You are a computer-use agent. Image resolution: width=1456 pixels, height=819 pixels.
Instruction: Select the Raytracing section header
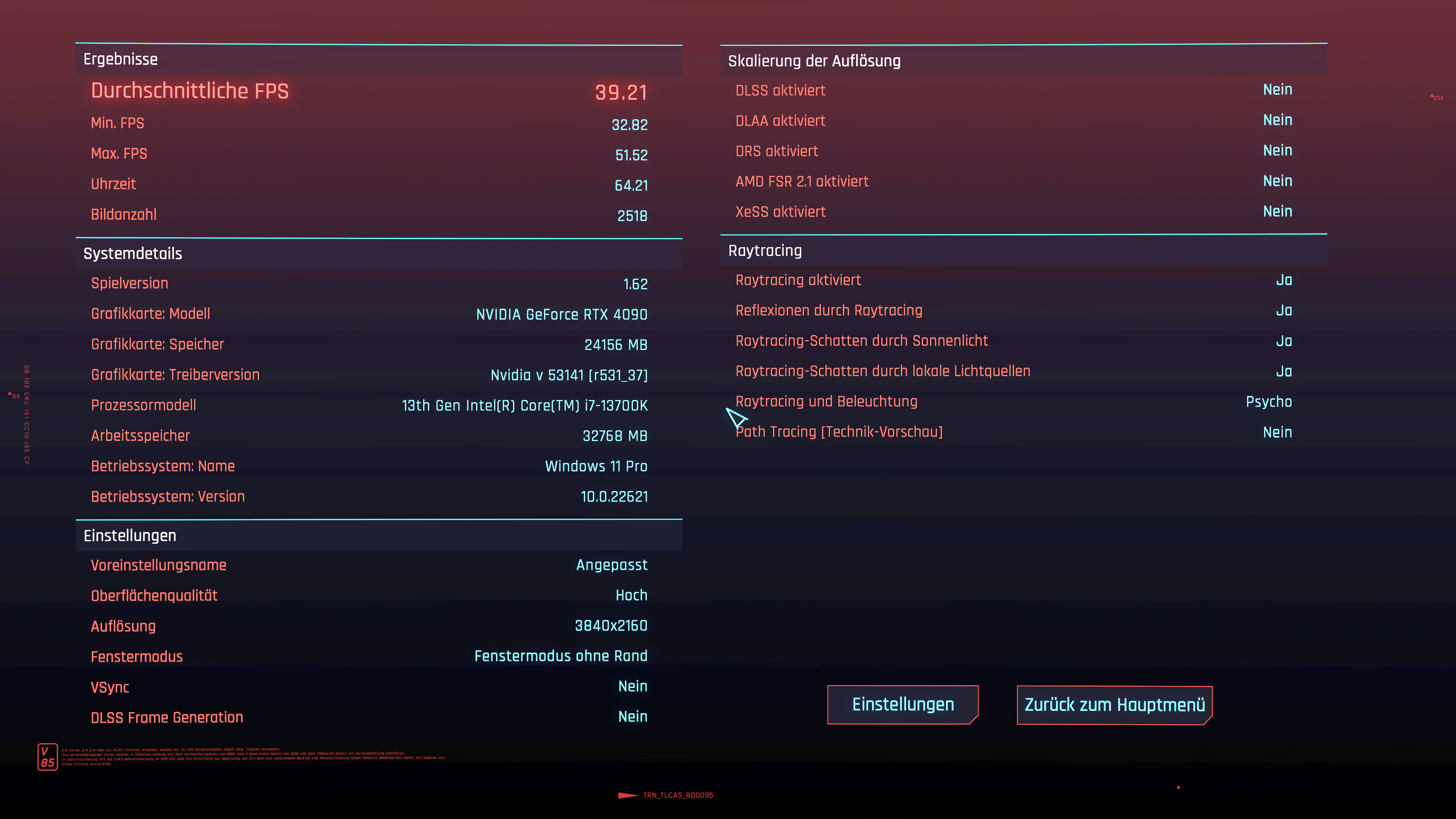coord(765,250)
